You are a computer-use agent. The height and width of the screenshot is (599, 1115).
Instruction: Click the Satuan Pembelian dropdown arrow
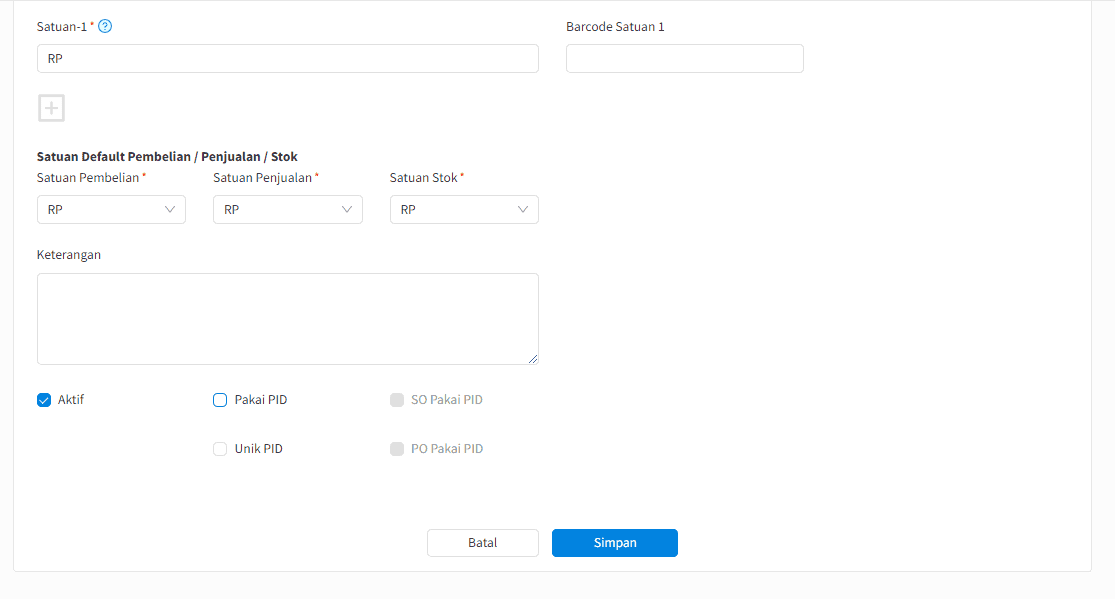(170, 209)
